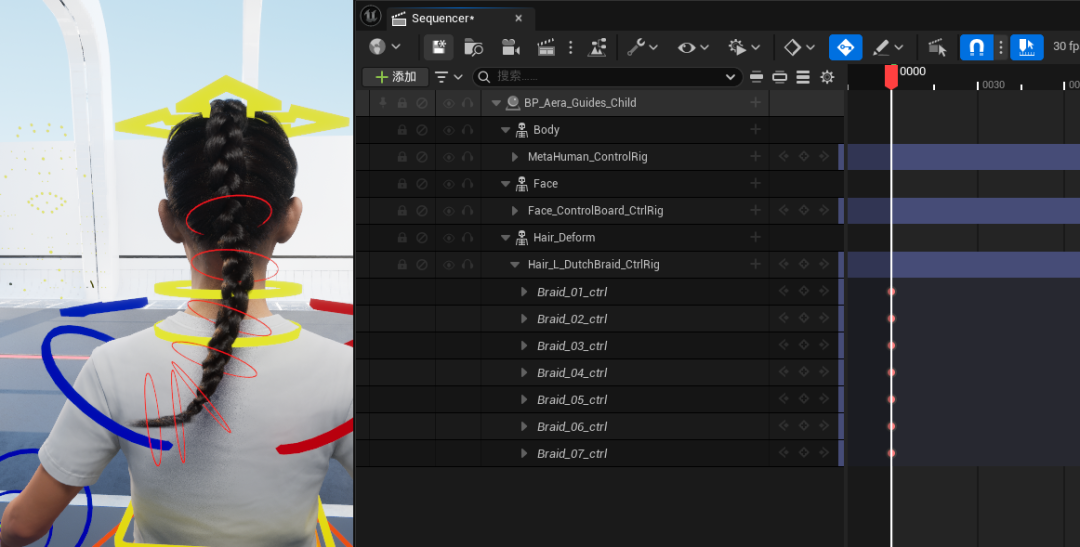Go to next key on Hair_L_DutchBraid_CtrlRig

pyautogui.click(x=824, y=264)
